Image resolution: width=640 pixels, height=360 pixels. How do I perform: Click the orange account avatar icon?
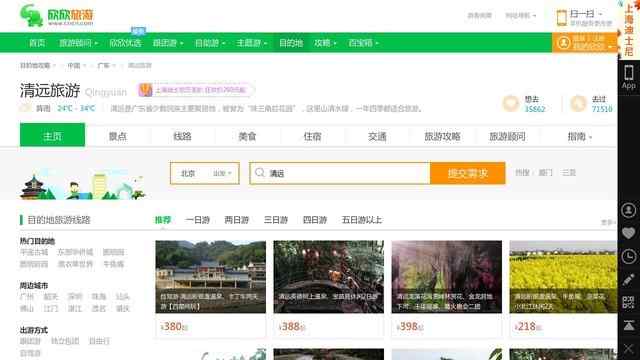click(564, 43)
